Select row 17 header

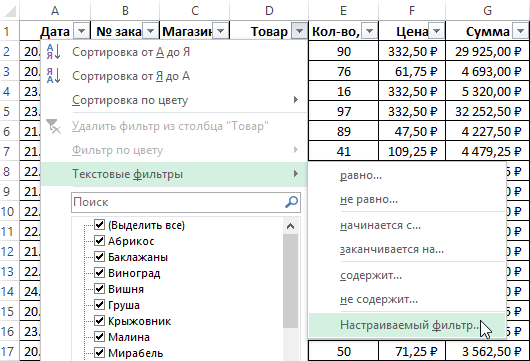coord(9,352)
